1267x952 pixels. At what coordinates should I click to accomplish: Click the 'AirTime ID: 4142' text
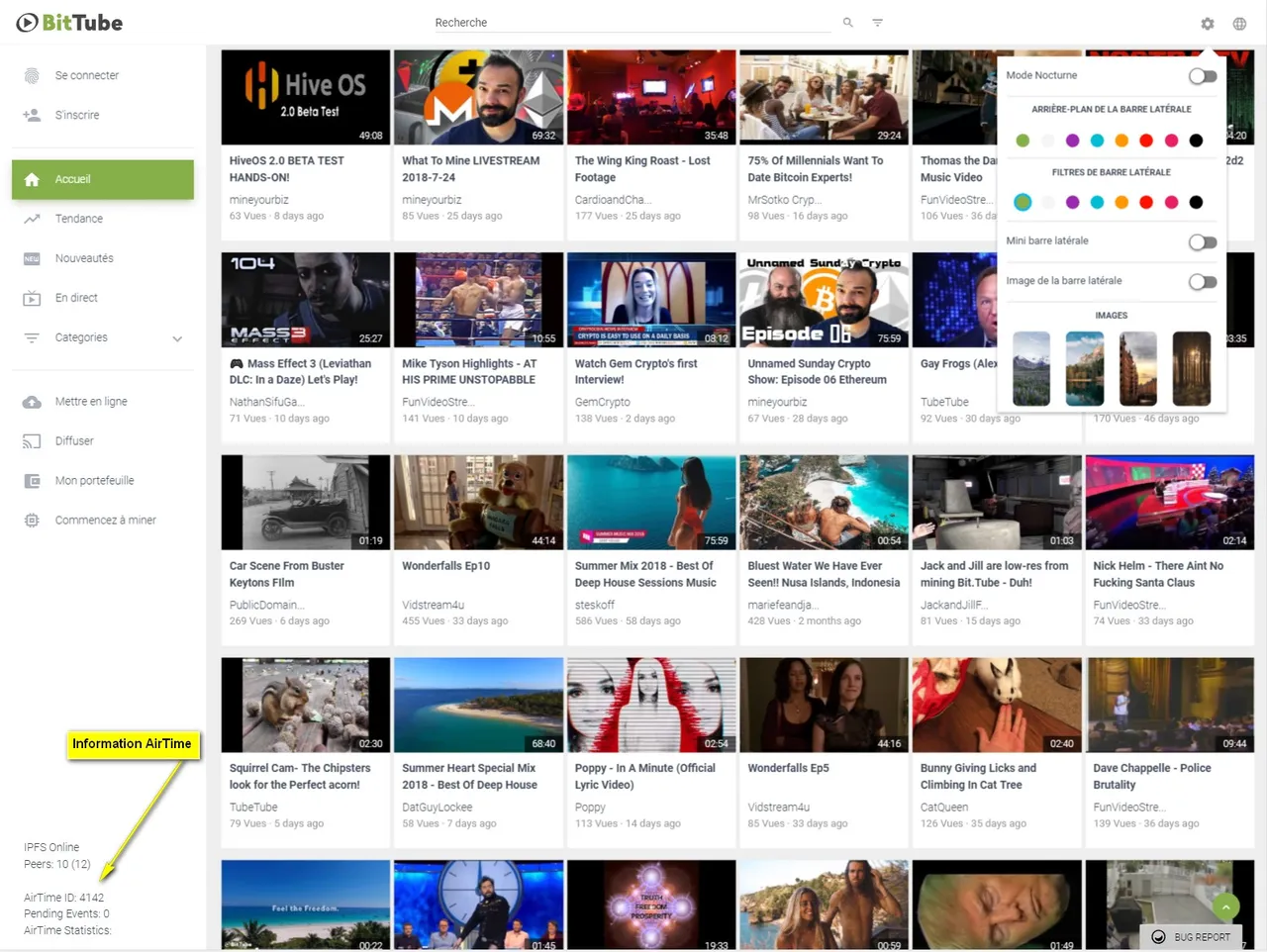(64, 898)
